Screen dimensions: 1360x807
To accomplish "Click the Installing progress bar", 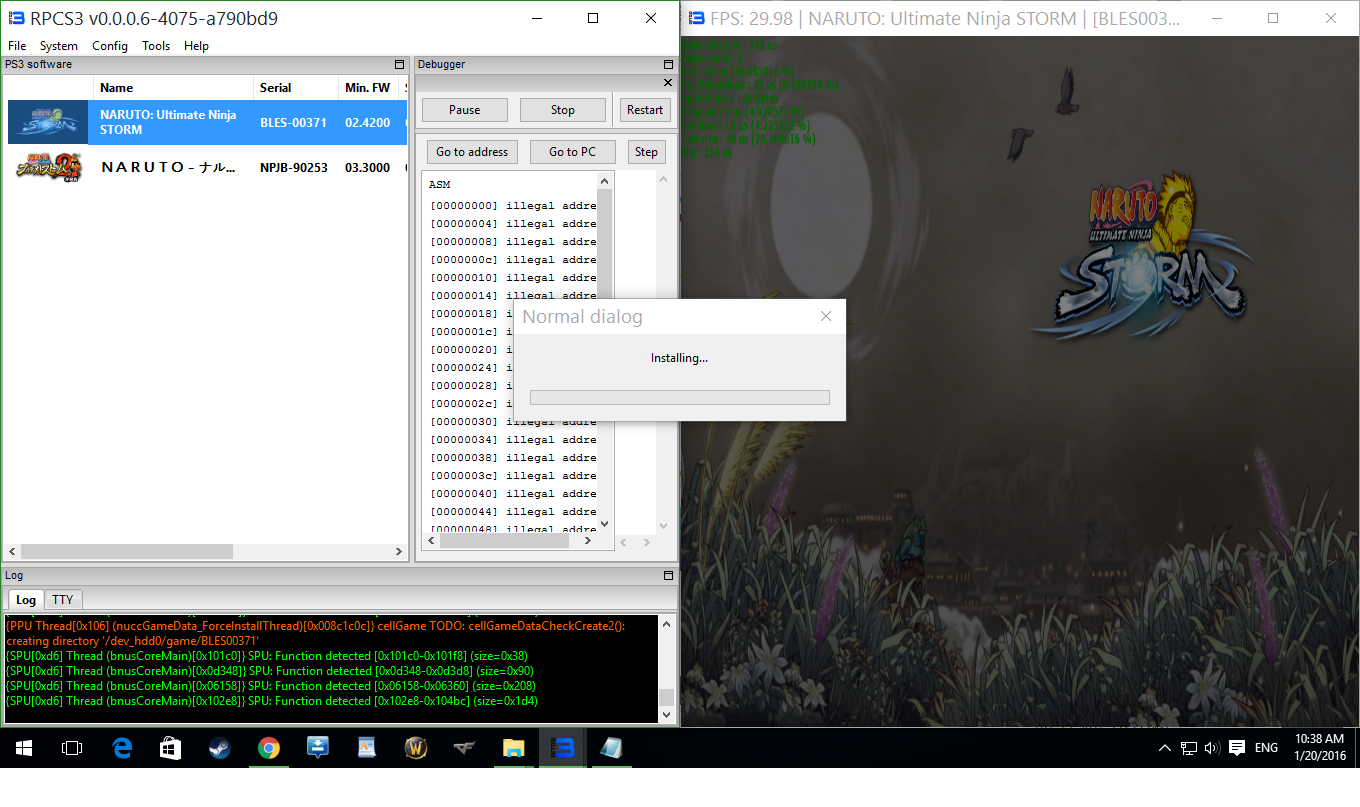I will coord(680,397).
